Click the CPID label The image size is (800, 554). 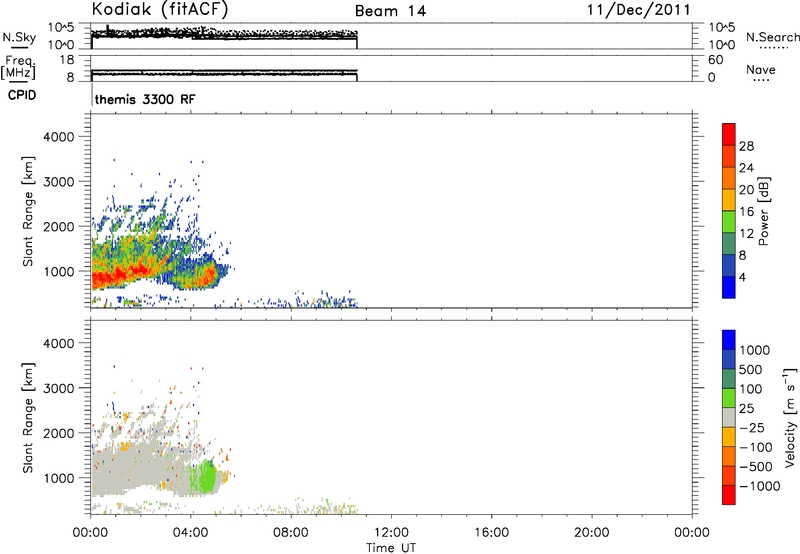tap(22, 95)
